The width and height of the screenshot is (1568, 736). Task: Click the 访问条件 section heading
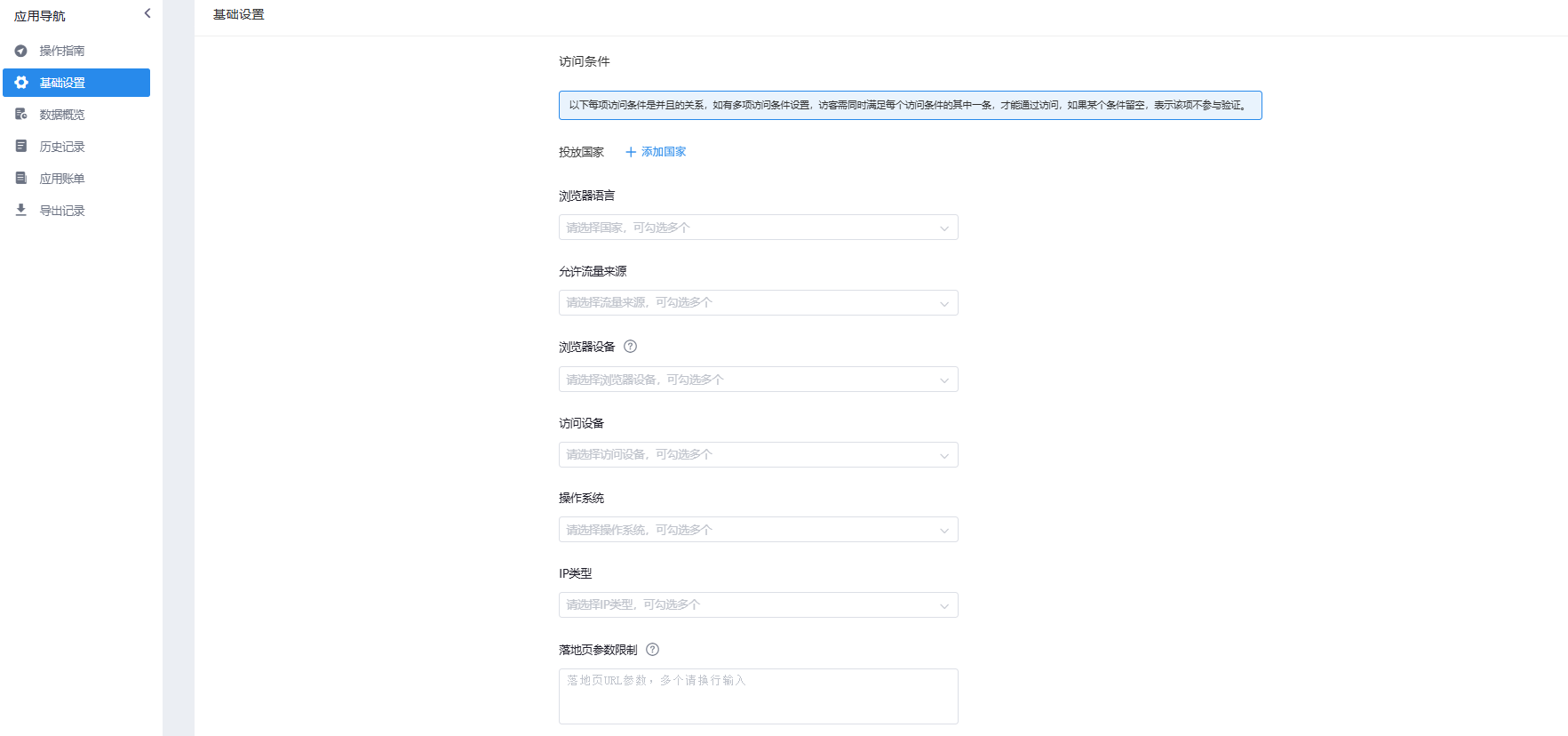585,61
